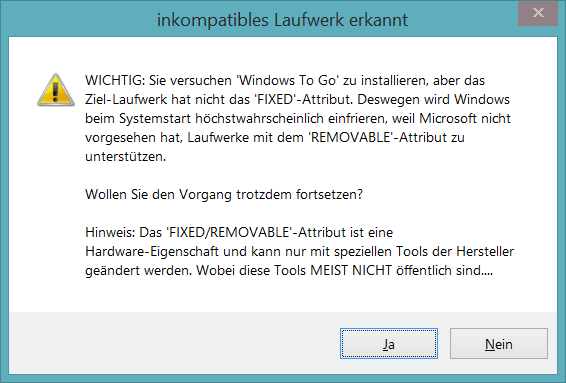
Task: Click the capitalized 'MEIST NICHT' text
Action: [x=351, y=270]
